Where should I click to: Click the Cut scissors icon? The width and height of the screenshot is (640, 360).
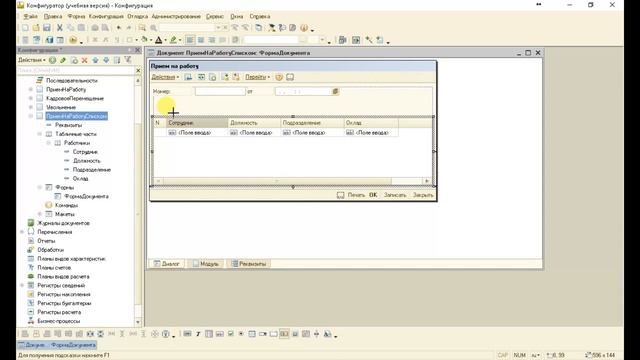point(60,28)
